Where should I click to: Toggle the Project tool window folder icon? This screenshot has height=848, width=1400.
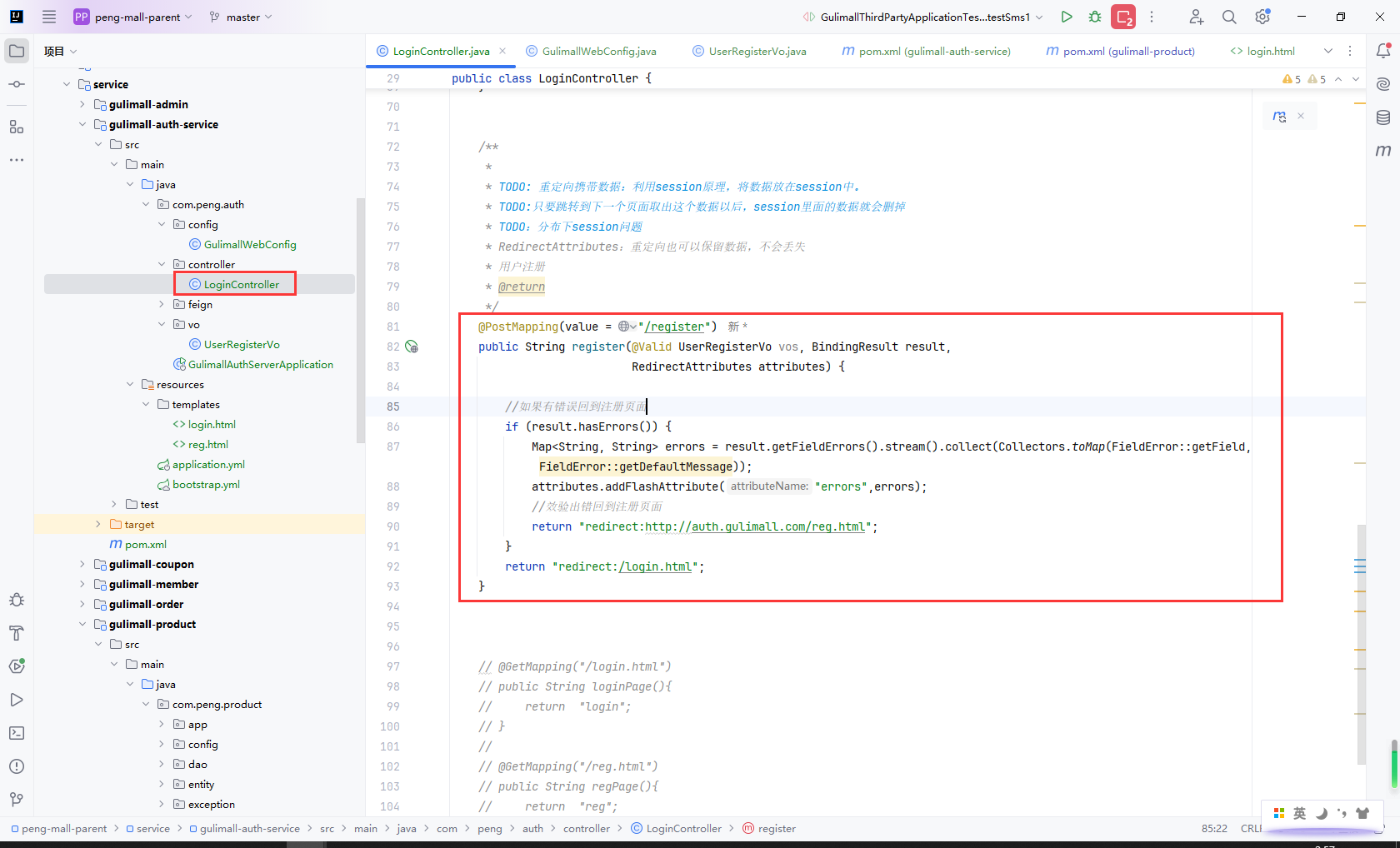click(17, 51)
